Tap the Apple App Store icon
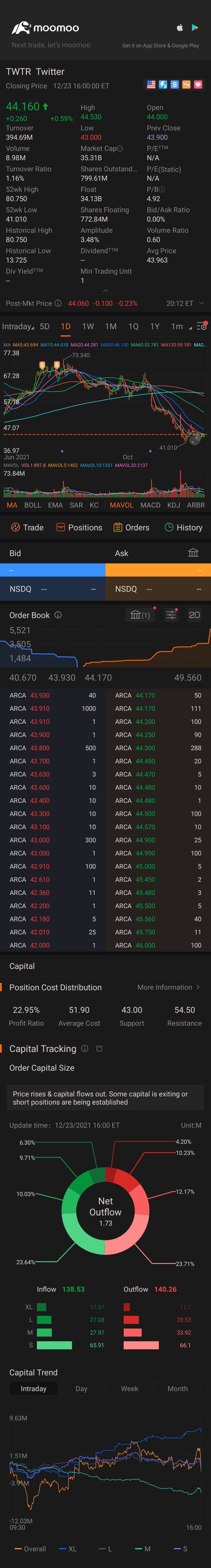Viewport: 211px width, 1568px height. tap(180, 27)
